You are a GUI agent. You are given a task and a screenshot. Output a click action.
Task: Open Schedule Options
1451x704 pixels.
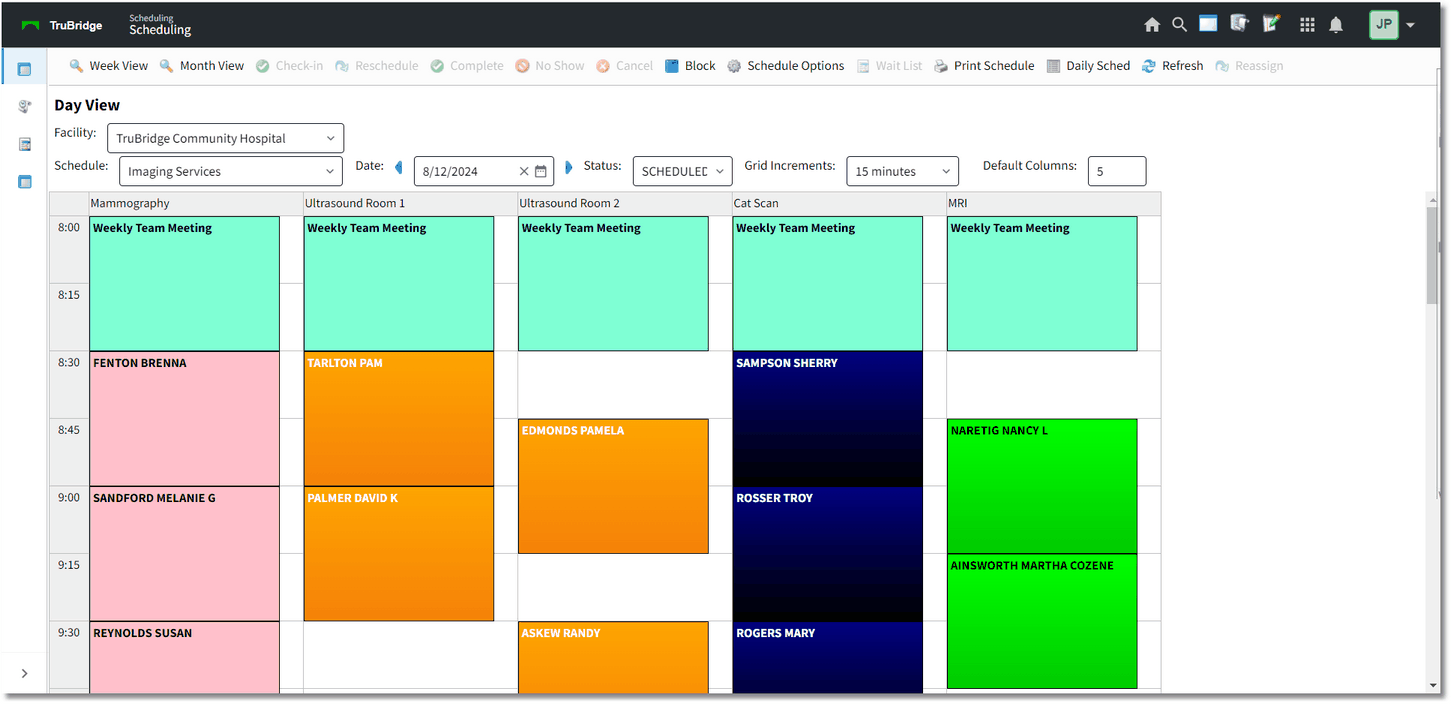786,66
